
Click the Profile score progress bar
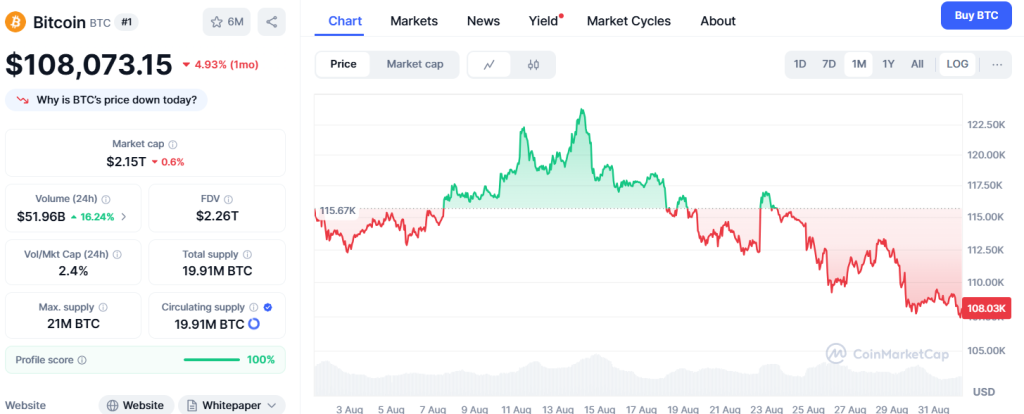coord(212,360)
